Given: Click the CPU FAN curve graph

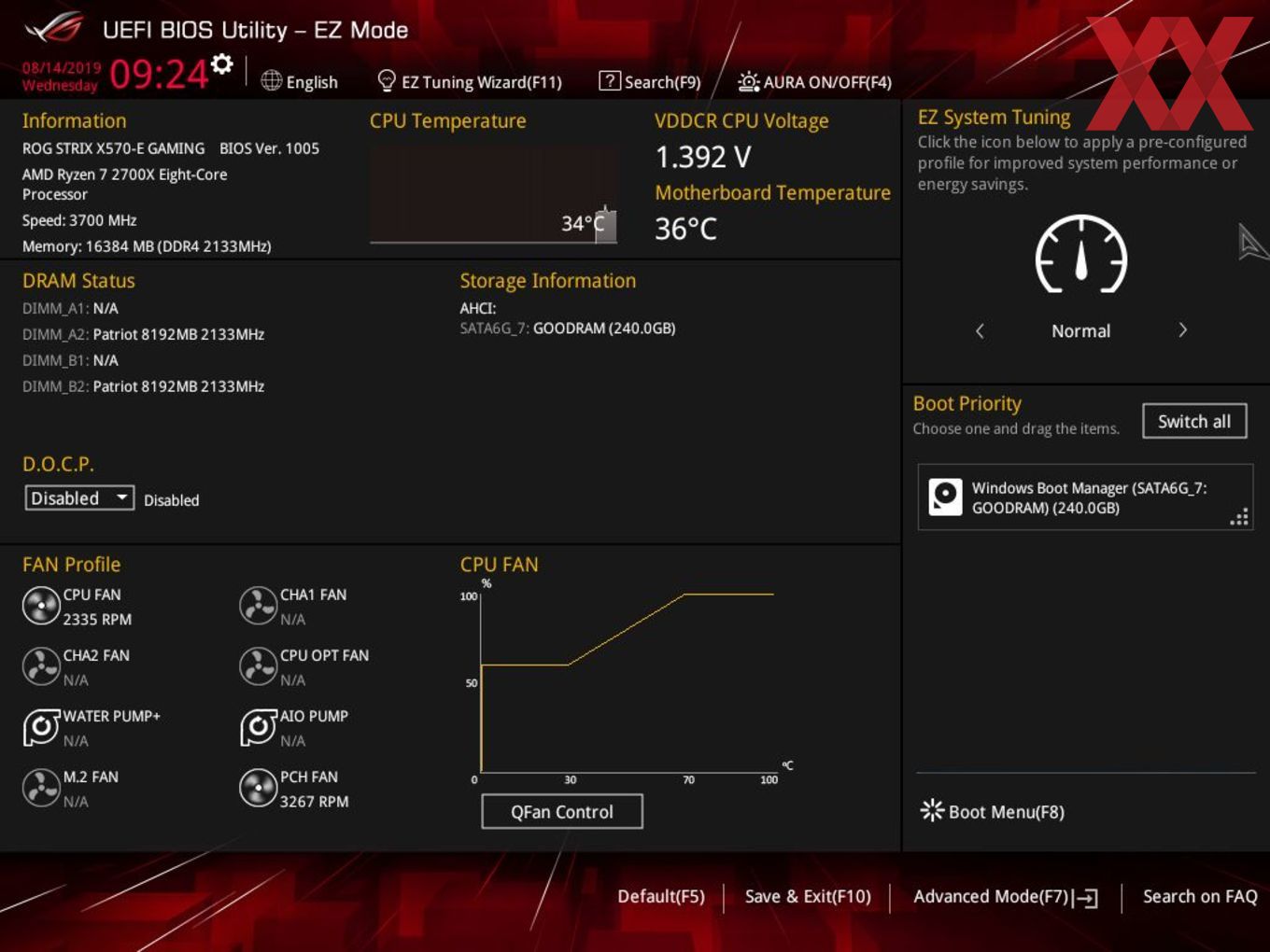Looking at the screenshot, I should tap(626, 681).
